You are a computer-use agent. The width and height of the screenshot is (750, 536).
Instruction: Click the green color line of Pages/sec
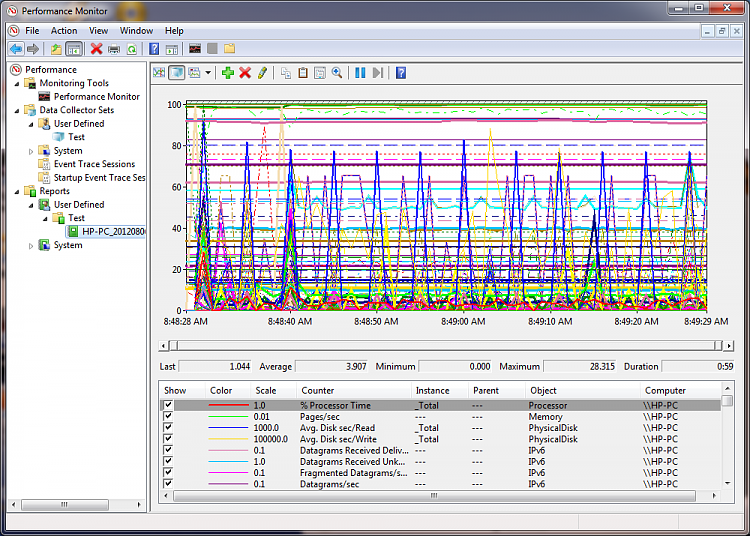click(228, 416)
